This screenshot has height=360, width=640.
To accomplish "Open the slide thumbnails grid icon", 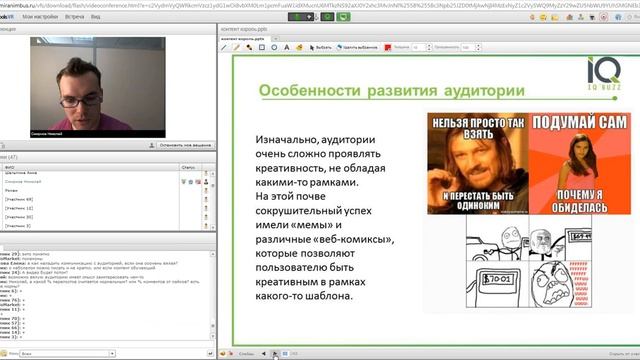I will pyautogui.click(x=285, y=353).
